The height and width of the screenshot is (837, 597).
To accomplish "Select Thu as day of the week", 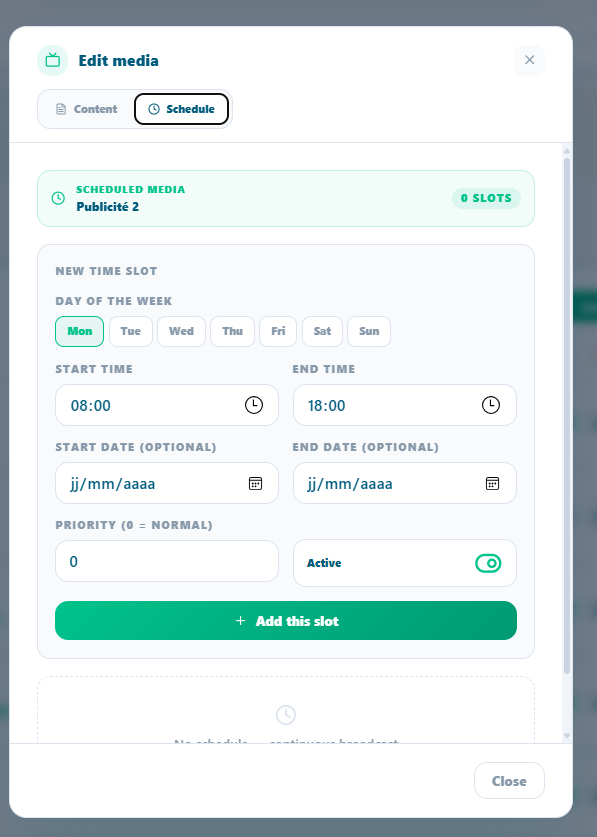I will pyautogui.click(x=232, y=331).
